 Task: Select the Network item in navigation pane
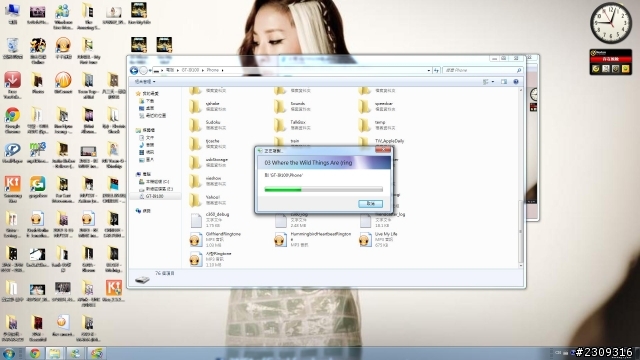[143, 211]
